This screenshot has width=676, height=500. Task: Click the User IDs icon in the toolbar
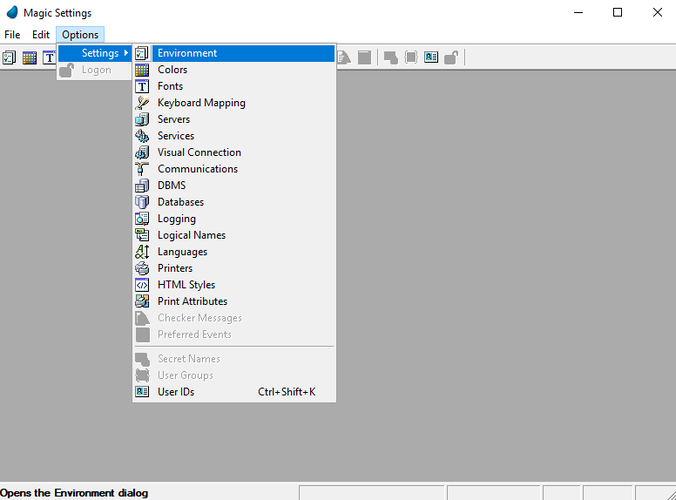[x=431, y=57]
